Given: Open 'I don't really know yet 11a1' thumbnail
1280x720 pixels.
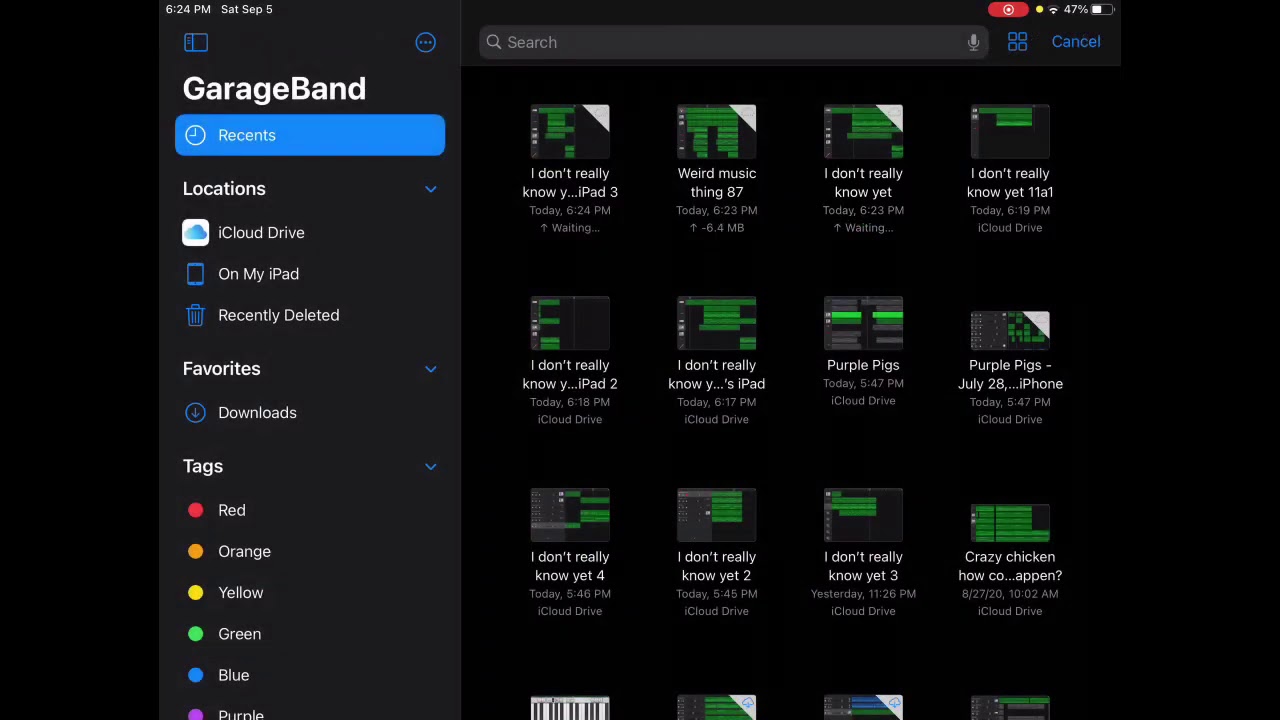Looking at the screenshot, I should click(1010, 132).
